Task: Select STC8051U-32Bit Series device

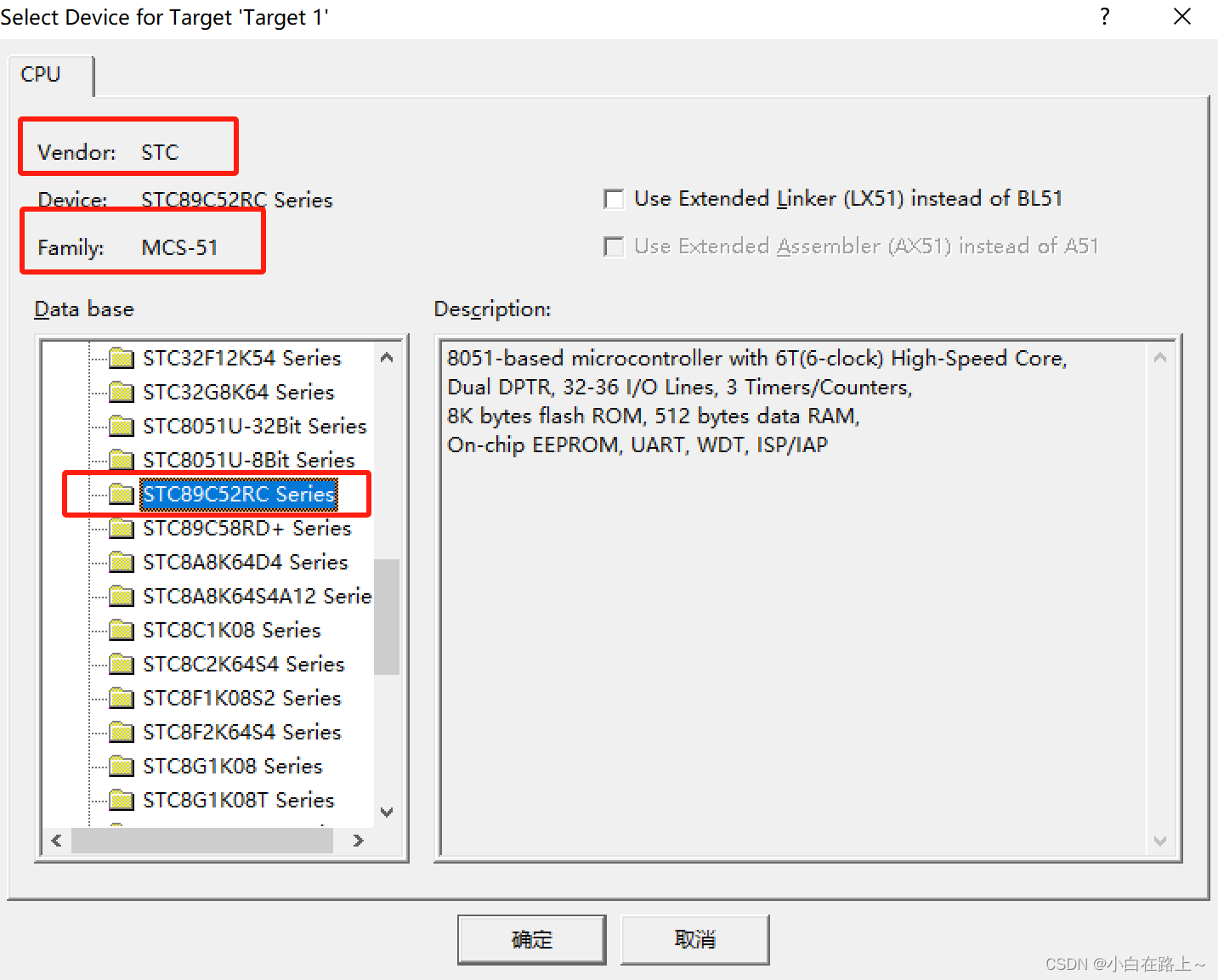Action: [x=254, y=426]
